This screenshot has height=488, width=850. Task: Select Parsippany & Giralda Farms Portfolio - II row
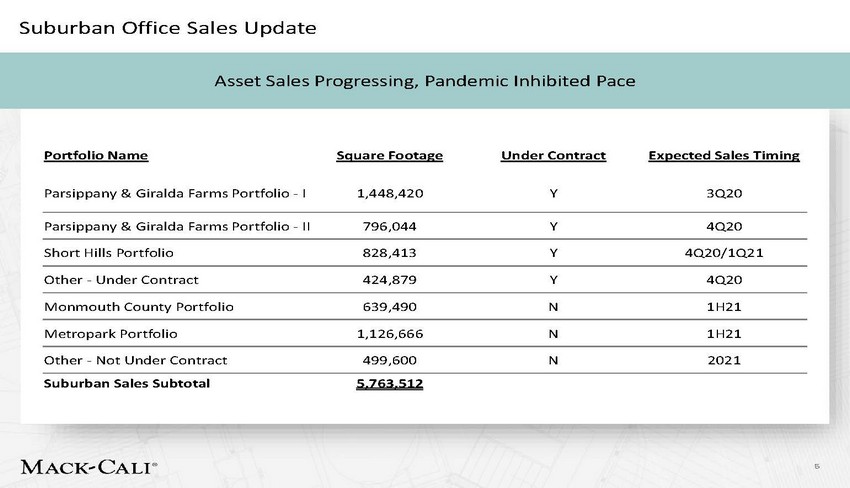[x=177, y=226]
